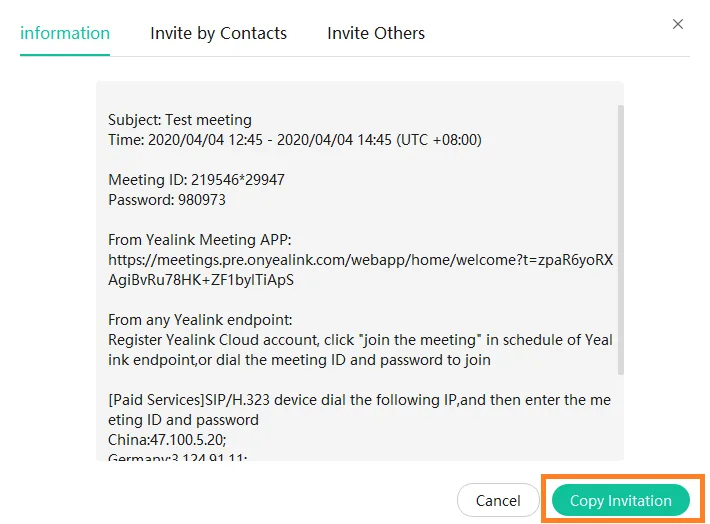
Task: Click the Password: 980973 line
Action: click(x=167, y=200)
